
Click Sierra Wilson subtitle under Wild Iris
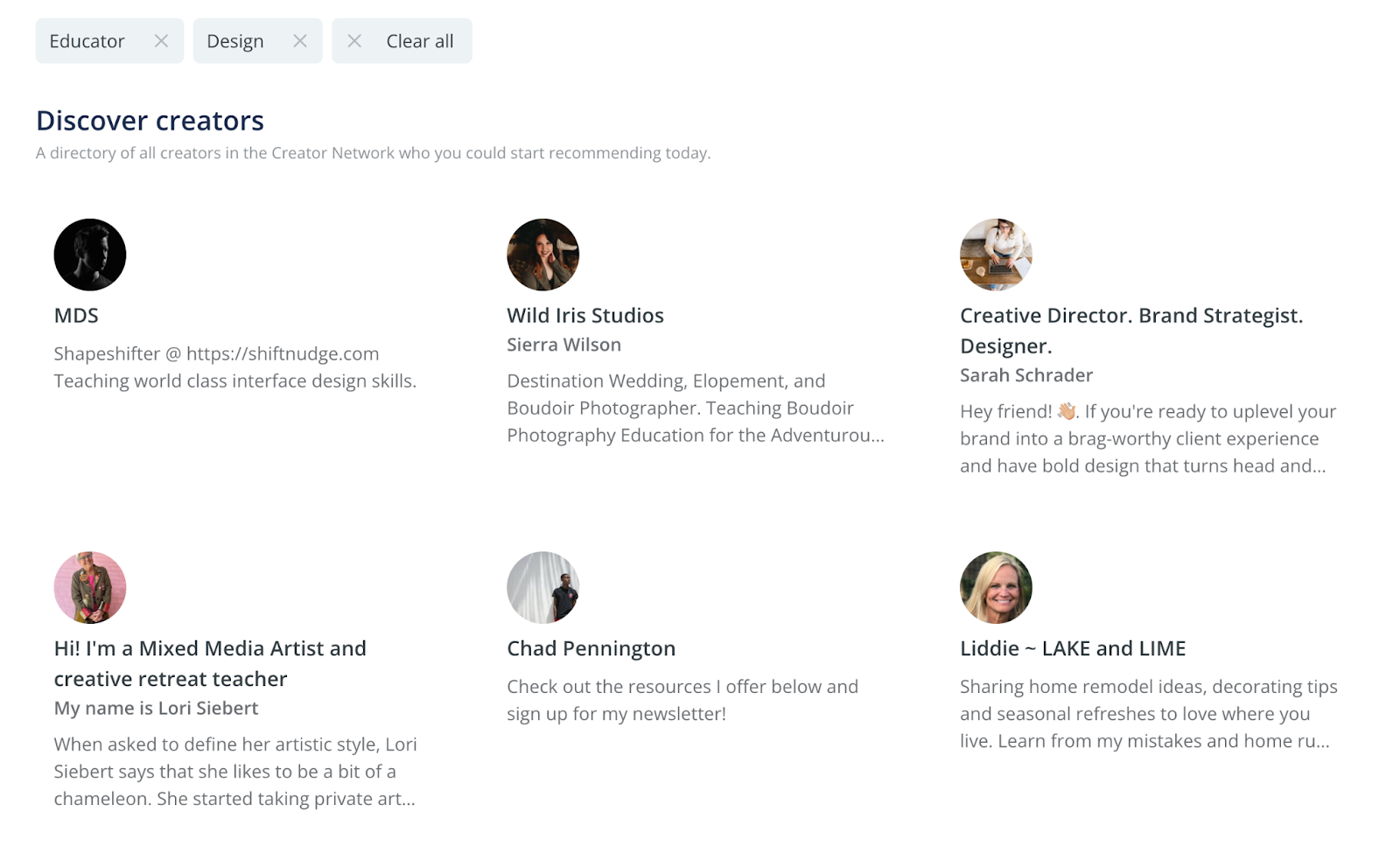click(563, 345)
